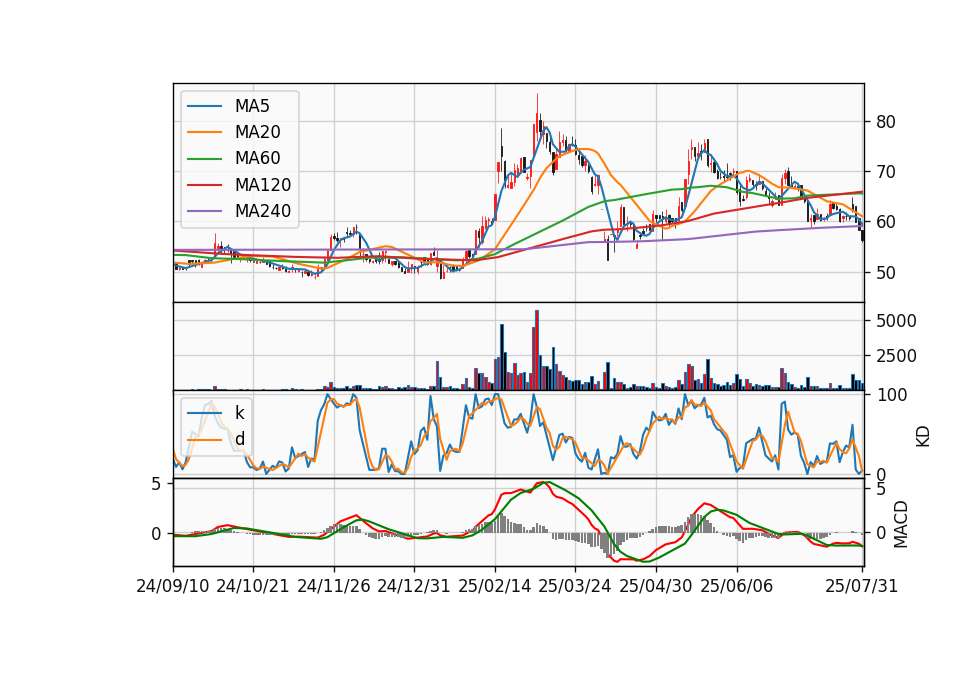Click the 24/11/26 date axis label

pos(334,586)
